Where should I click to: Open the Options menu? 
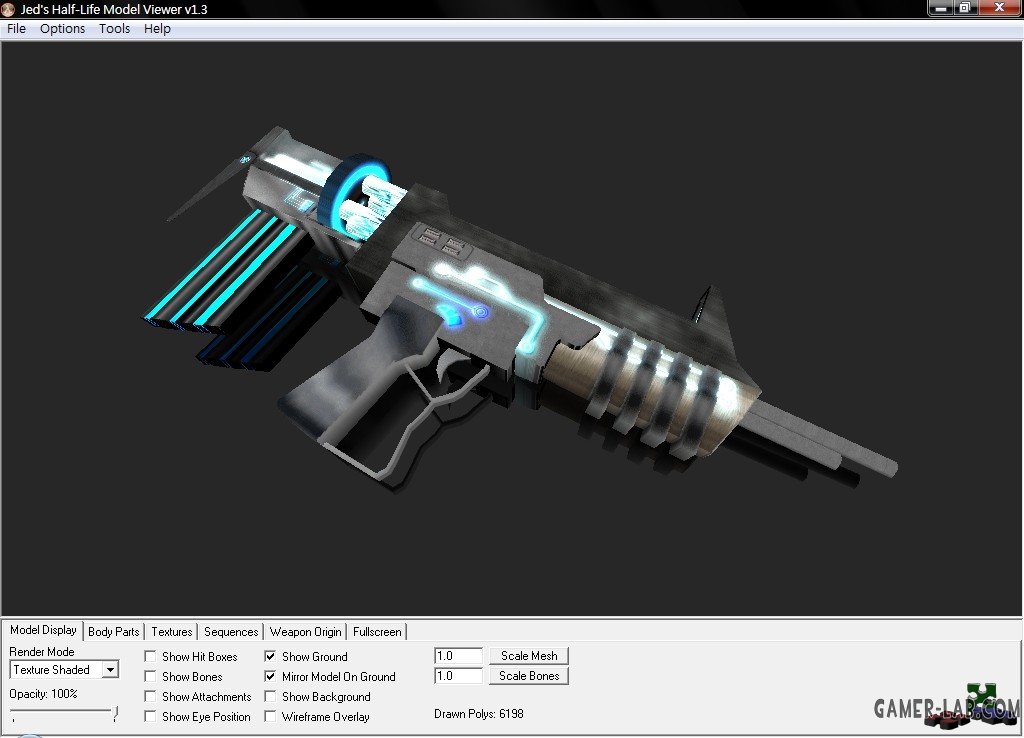[62, 29]
